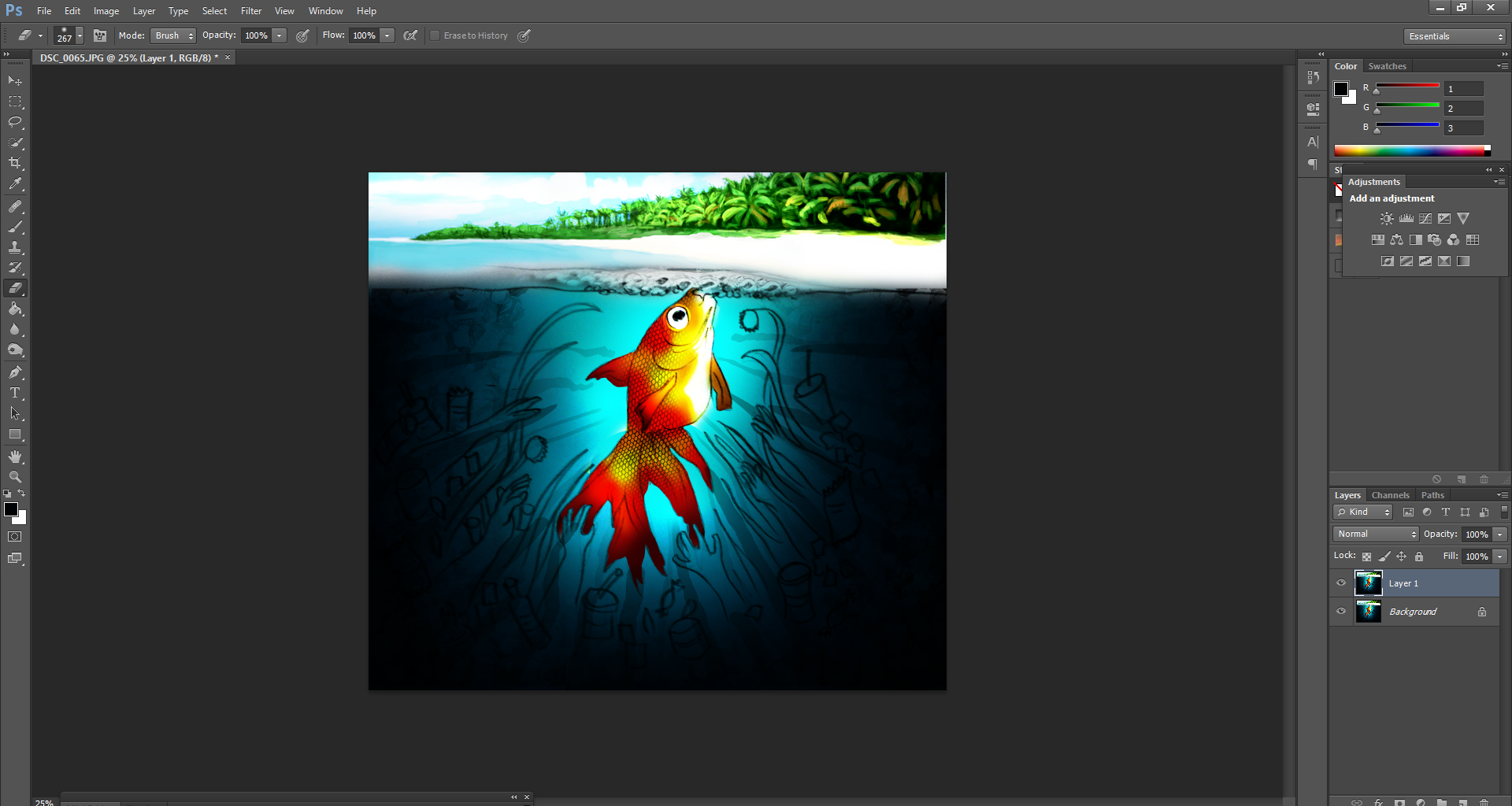This screenshot has width=1512, height=806.
Task: Open the Color panel flyout menu
Action: click(x=1502, y=66)
